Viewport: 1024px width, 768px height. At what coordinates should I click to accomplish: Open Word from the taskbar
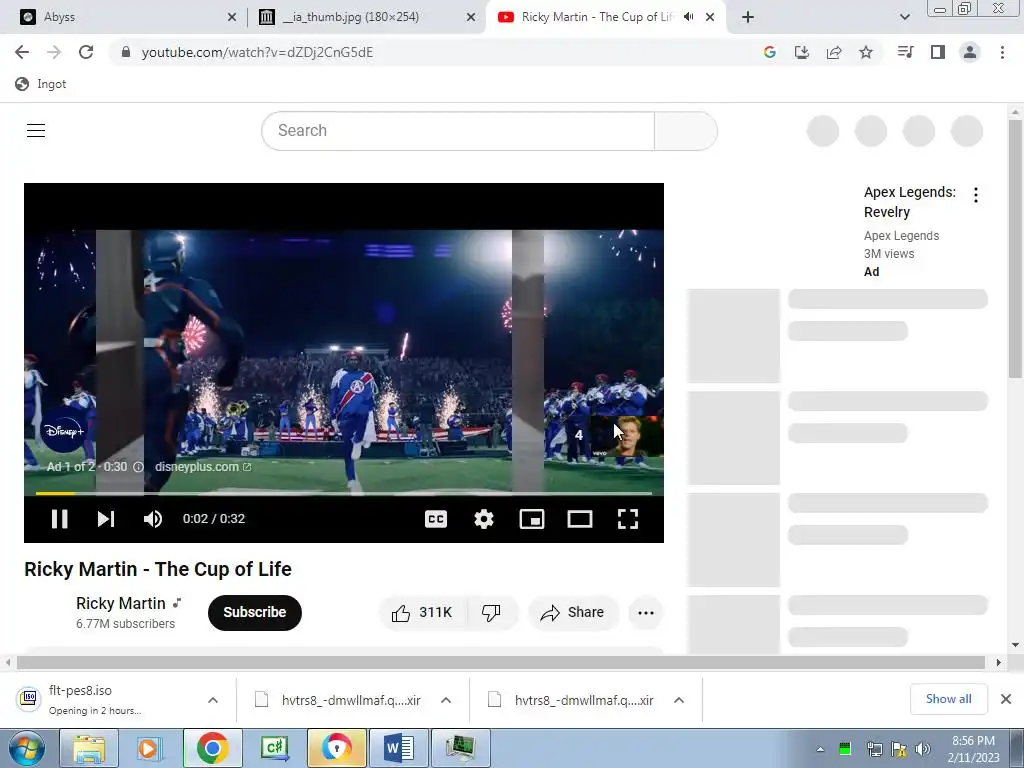point(398,748)
